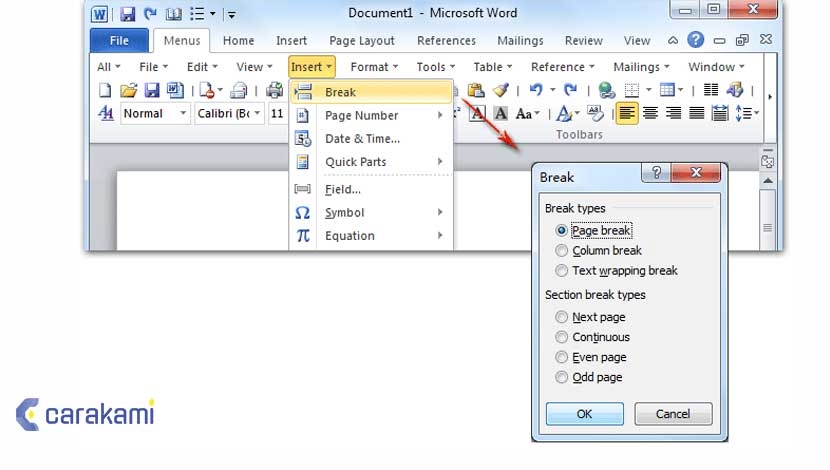Choose Date & Time from Insert menu
Image resolution: width=830 pixels, height=470 pixels.
[x=362, y=139]
